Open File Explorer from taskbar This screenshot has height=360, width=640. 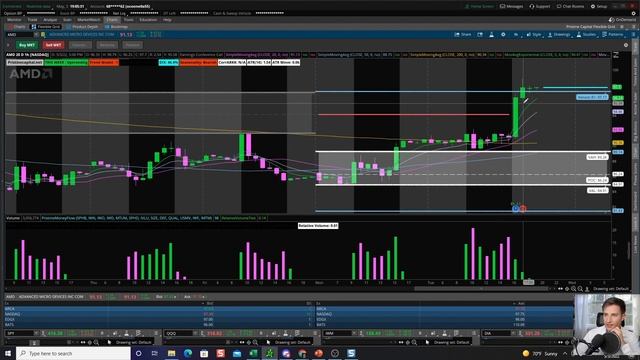pyautogui.click(x=171, y=353)
